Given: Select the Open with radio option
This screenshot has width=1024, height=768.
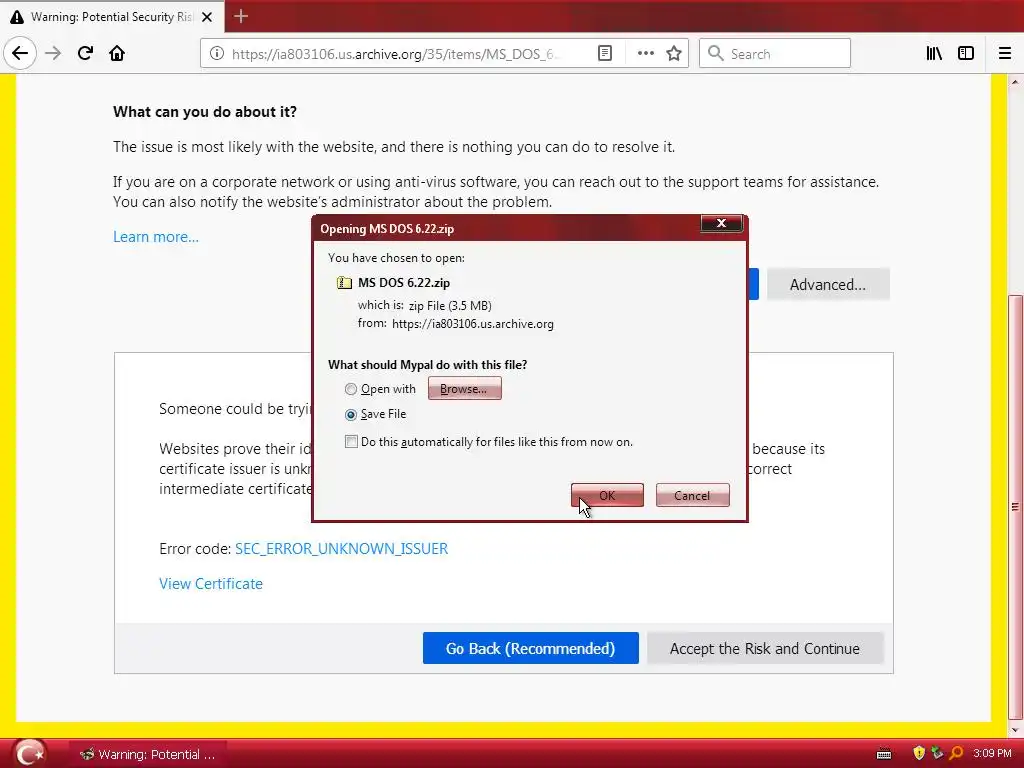Looking at the screenshot, I should (351, 389).
